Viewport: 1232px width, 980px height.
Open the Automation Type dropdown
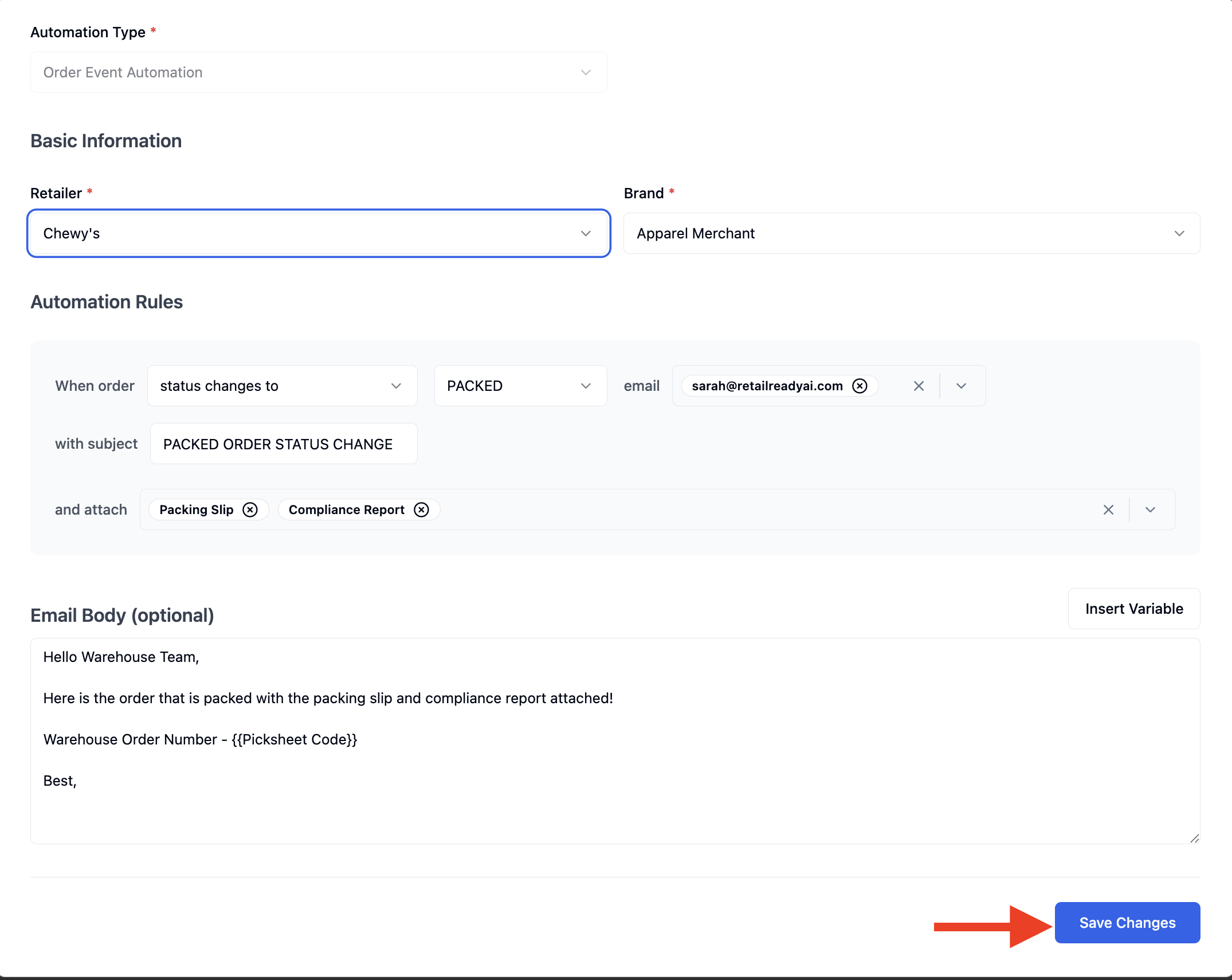tap(319, 72)
